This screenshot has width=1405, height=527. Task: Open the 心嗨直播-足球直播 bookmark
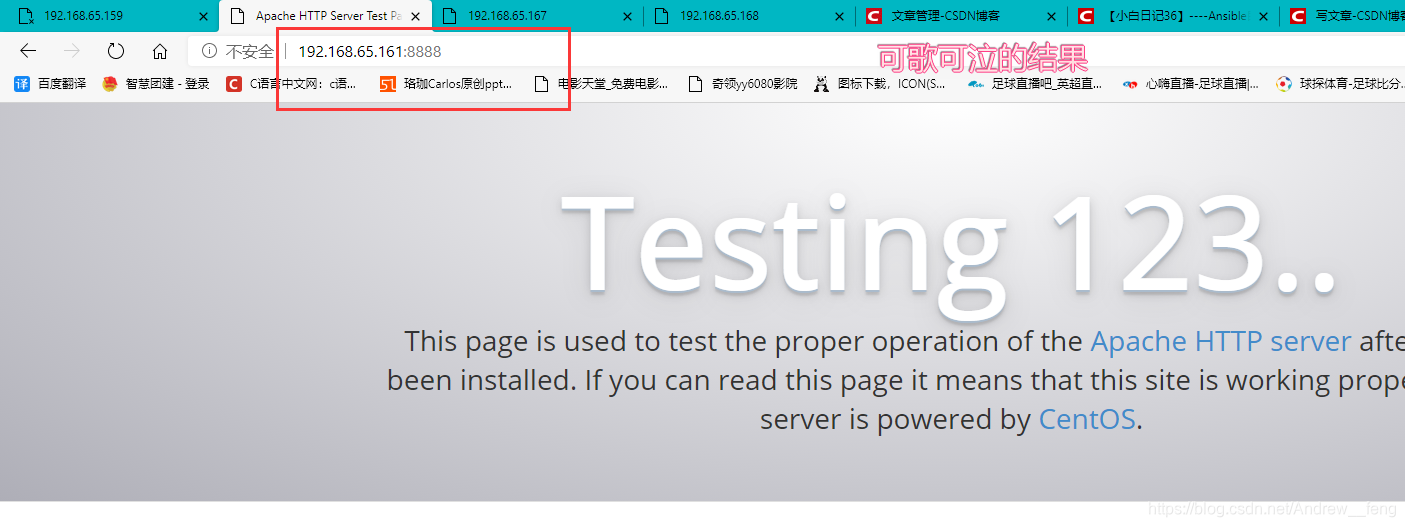pos(1190,84)
